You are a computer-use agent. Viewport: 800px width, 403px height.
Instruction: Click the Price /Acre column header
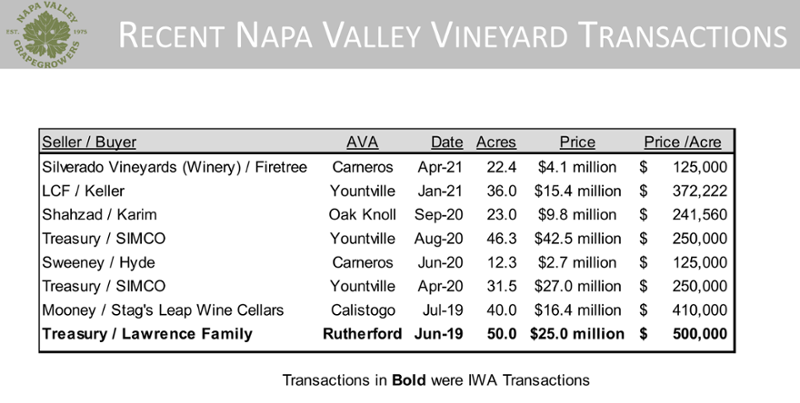pos(683,142)
